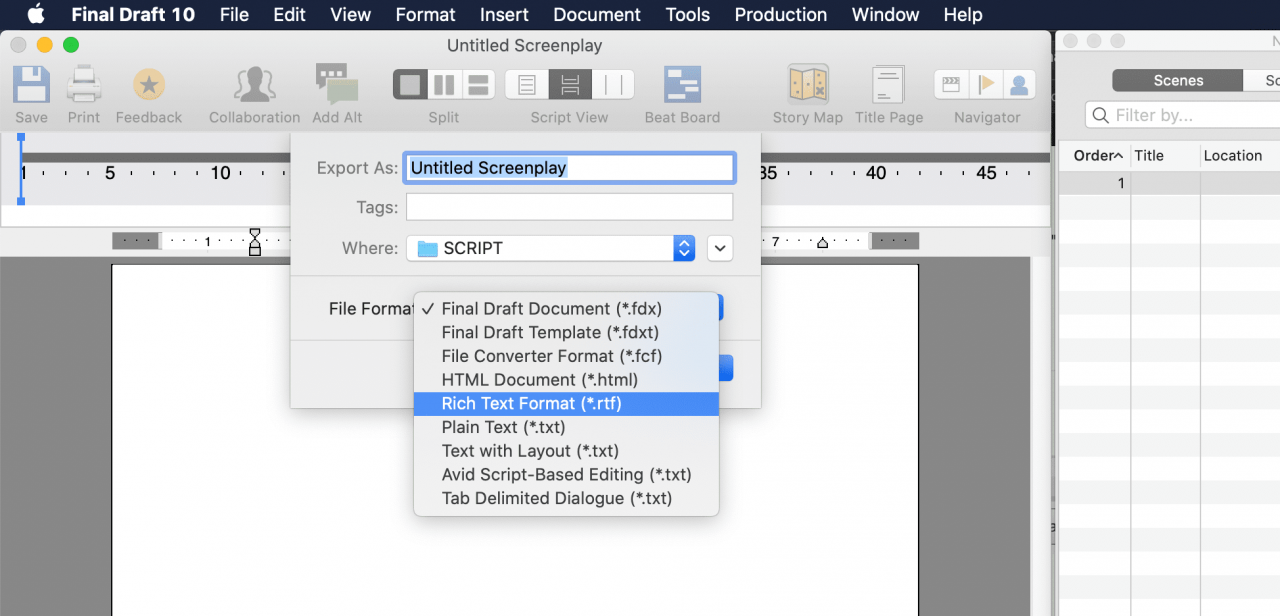Open the Production menu in menu bar
The height and width of the screenshot is (616, 1280).
780,15
